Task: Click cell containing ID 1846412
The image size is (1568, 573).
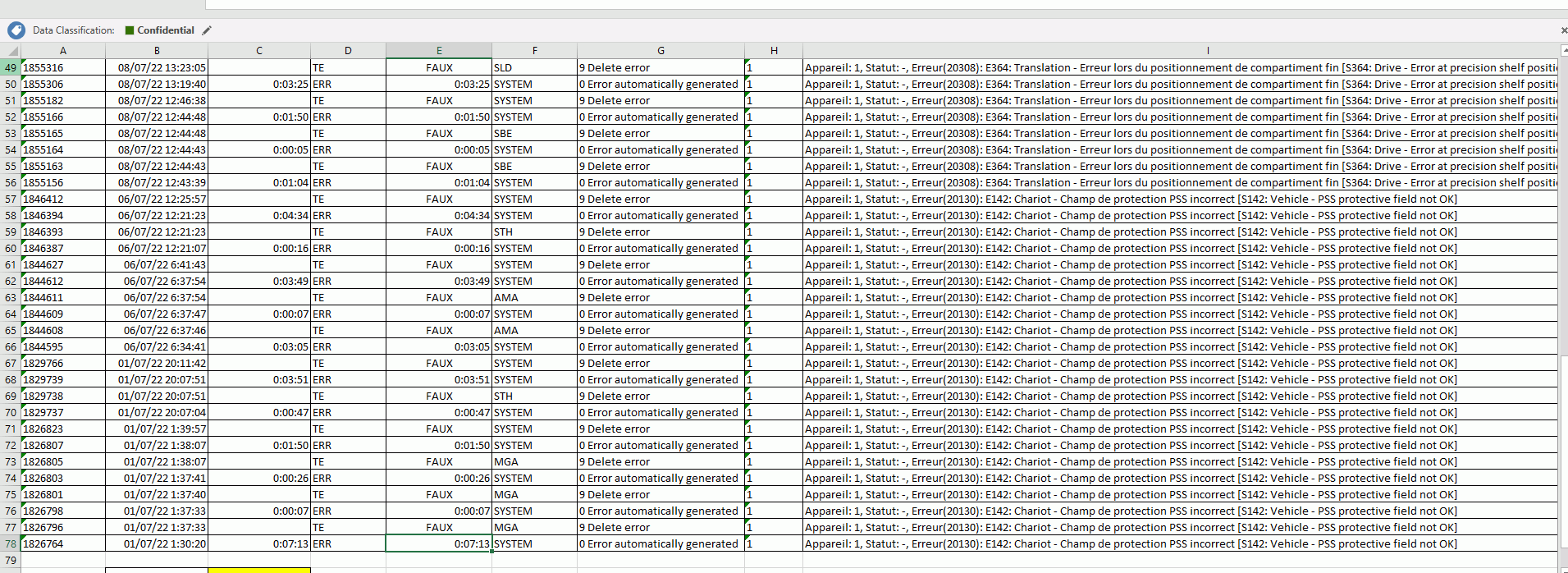Action: click(63, 199)
